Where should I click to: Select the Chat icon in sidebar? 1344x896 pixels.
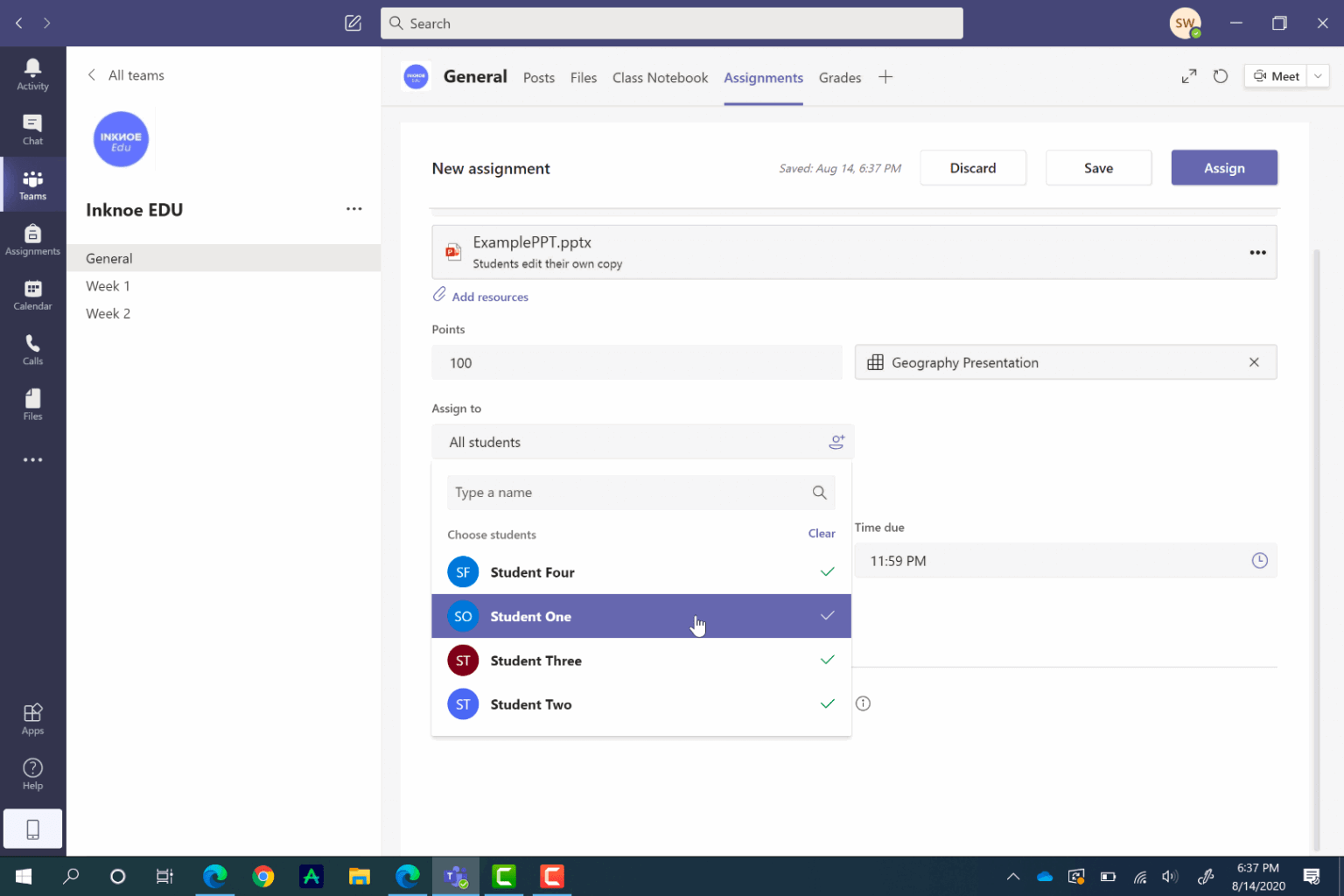point(32,129)
